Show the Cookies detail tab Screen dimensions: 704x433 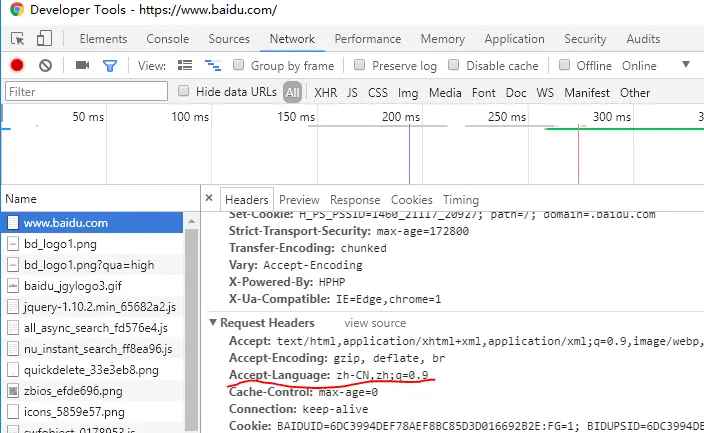point(412,200)
